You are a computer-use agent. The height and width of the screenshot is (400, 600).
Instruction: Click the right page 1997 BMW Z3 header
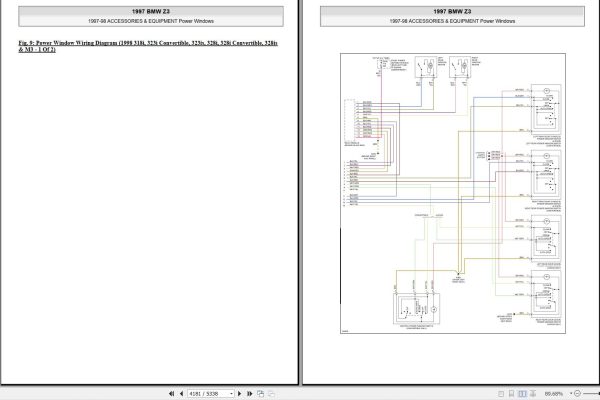point(452,11)
